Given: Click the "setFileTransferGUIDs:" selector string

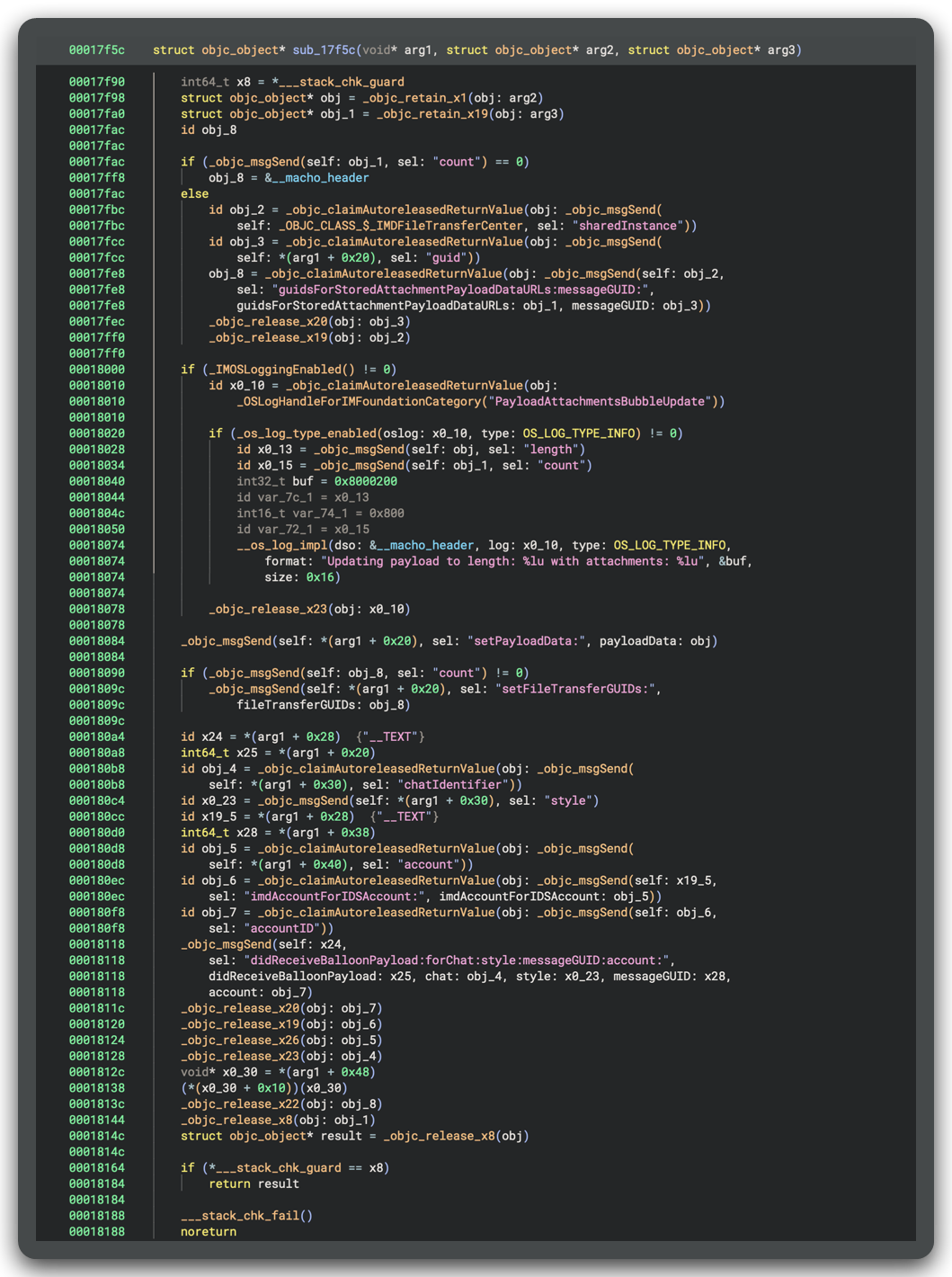Looking at the screenshot, I should [x=578, y=689].
